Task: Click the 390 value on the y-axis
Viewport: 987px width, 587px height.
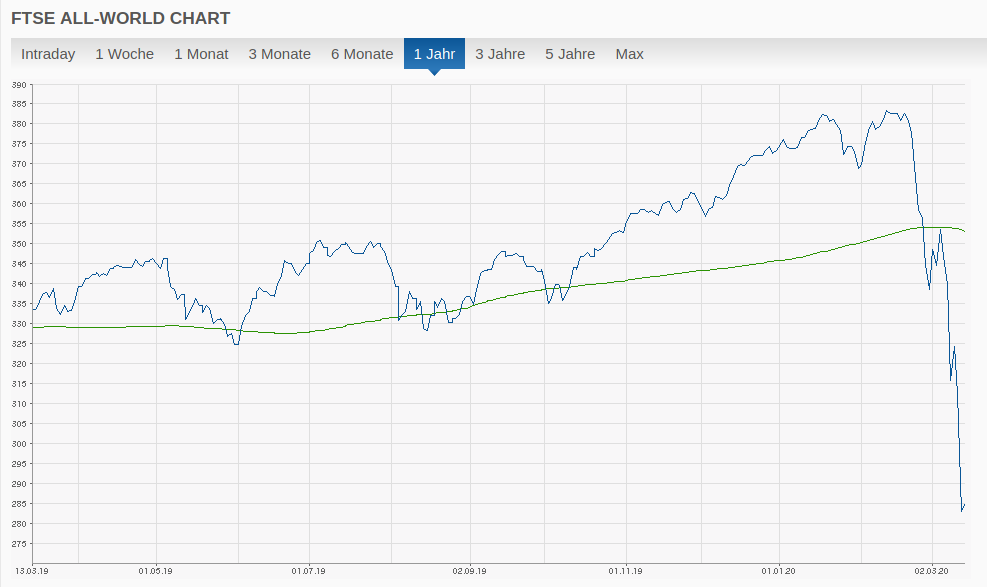Action: tap(19, 84)
